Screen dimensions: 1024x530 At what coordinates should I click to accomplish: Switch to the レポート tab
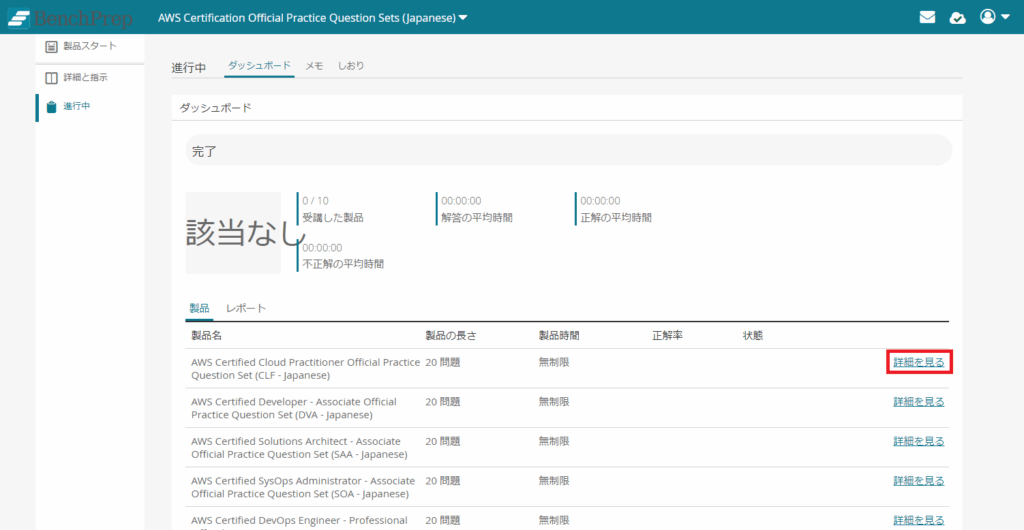(246, 308)
